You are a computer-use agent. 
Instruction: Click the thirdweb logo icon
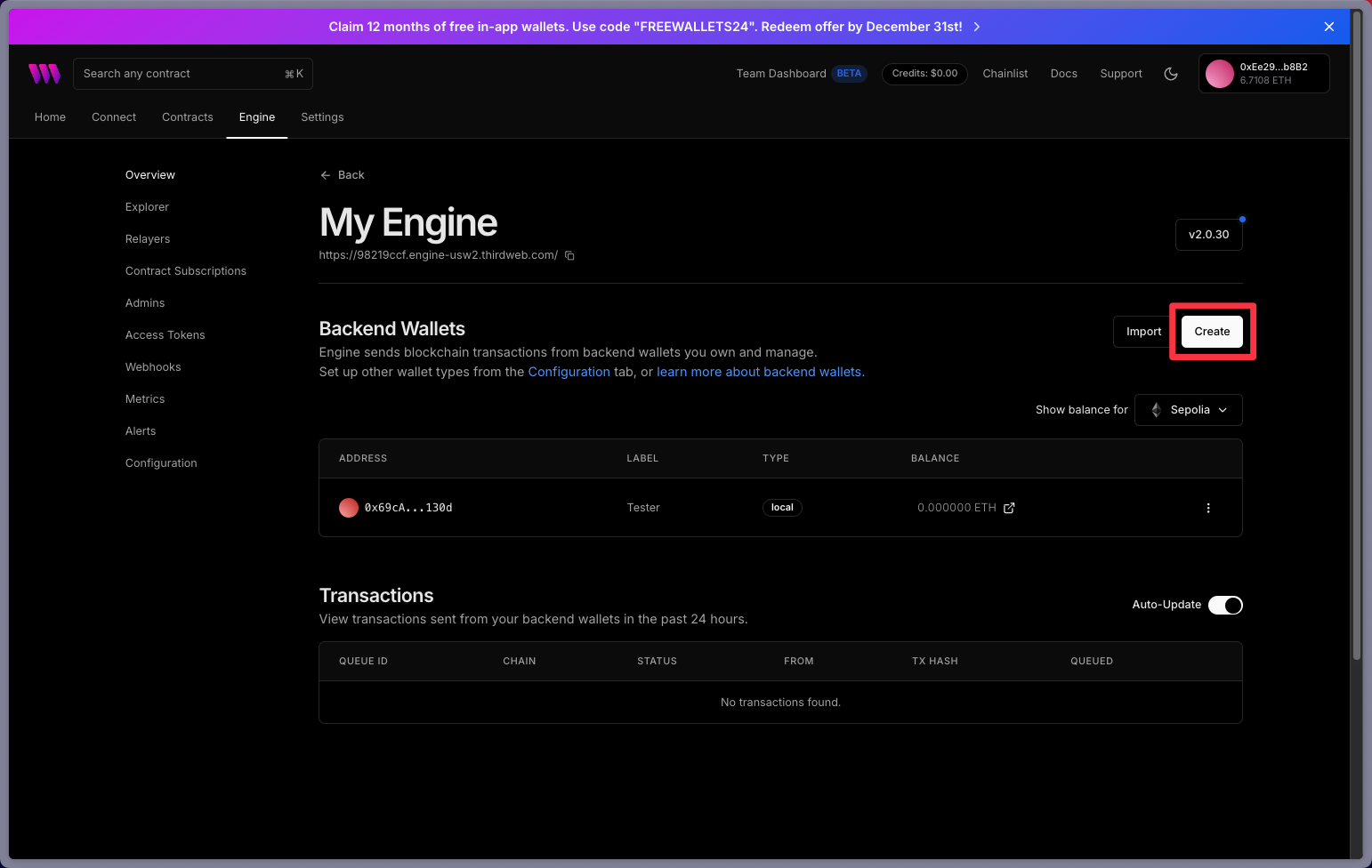(44, 74)
